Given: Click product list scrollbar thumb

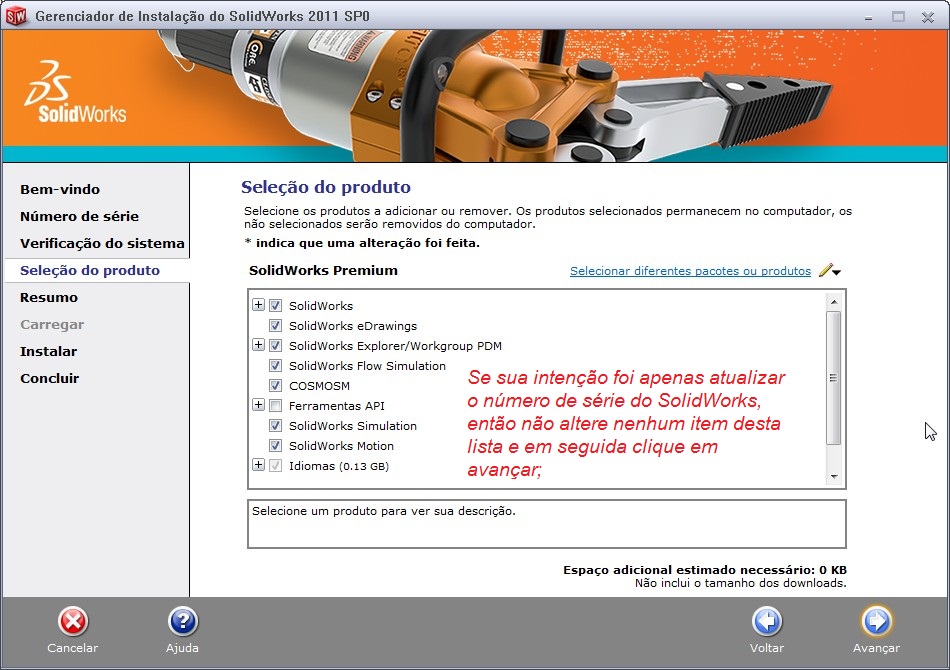Looking at the screenshot, I should 834,378.
